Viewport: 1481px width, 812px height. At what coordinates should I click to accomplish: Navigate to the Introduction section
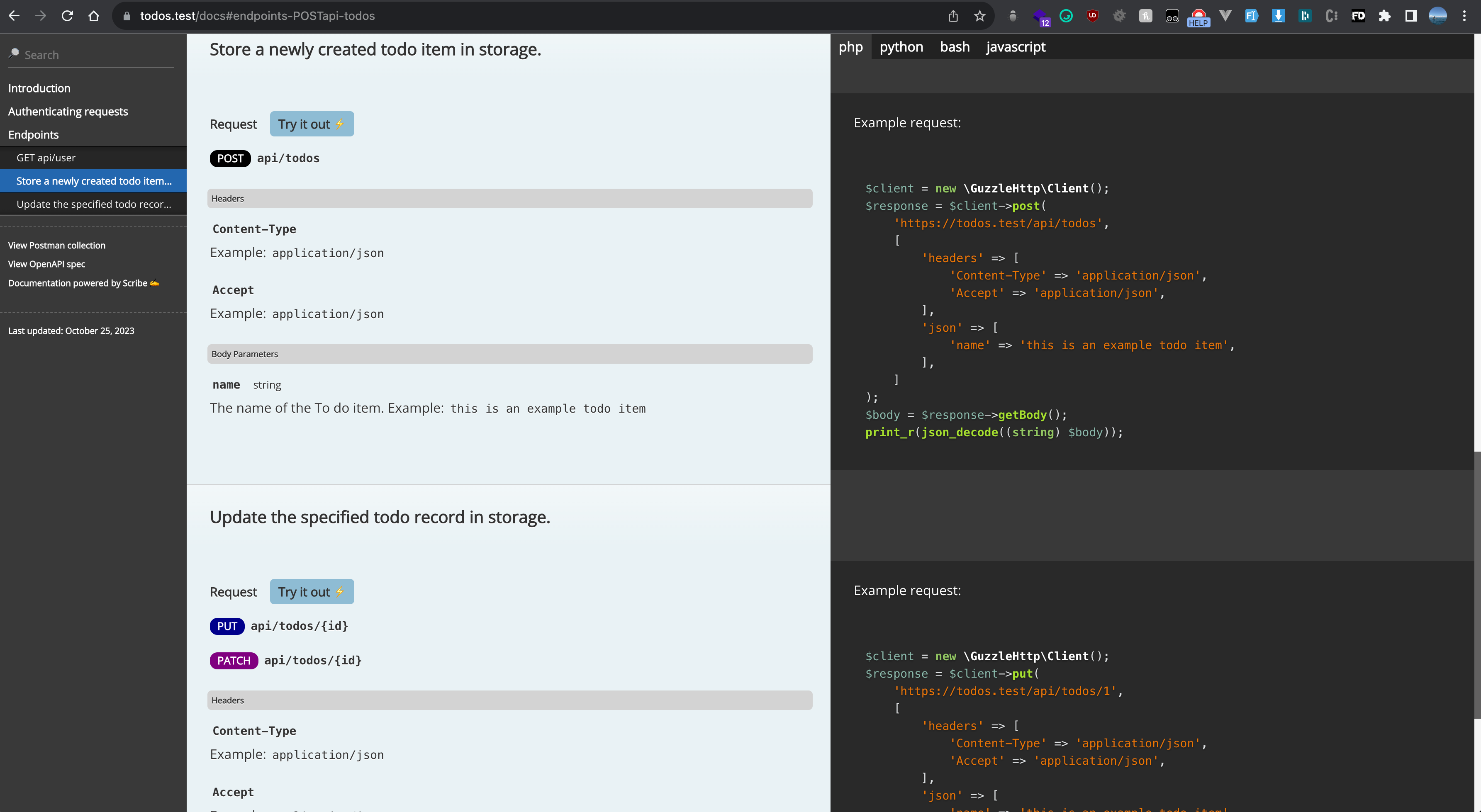tap(39, 88)
